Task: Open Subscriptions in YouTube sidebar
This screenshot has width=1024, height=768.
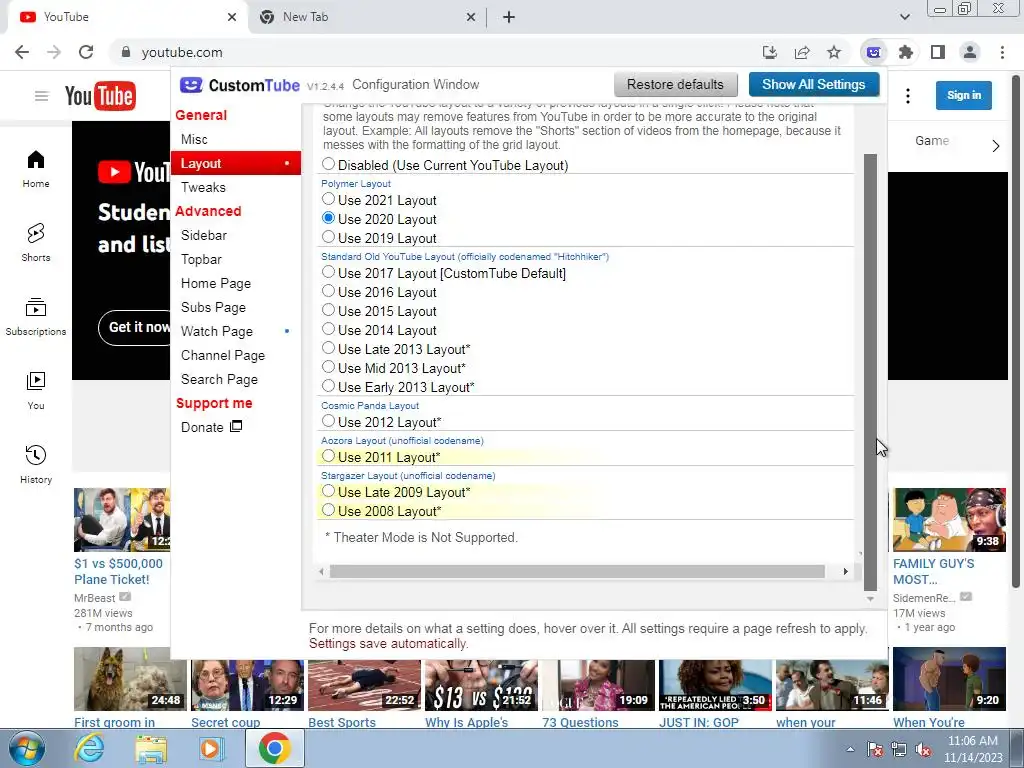Action: (x=36, y=317)
